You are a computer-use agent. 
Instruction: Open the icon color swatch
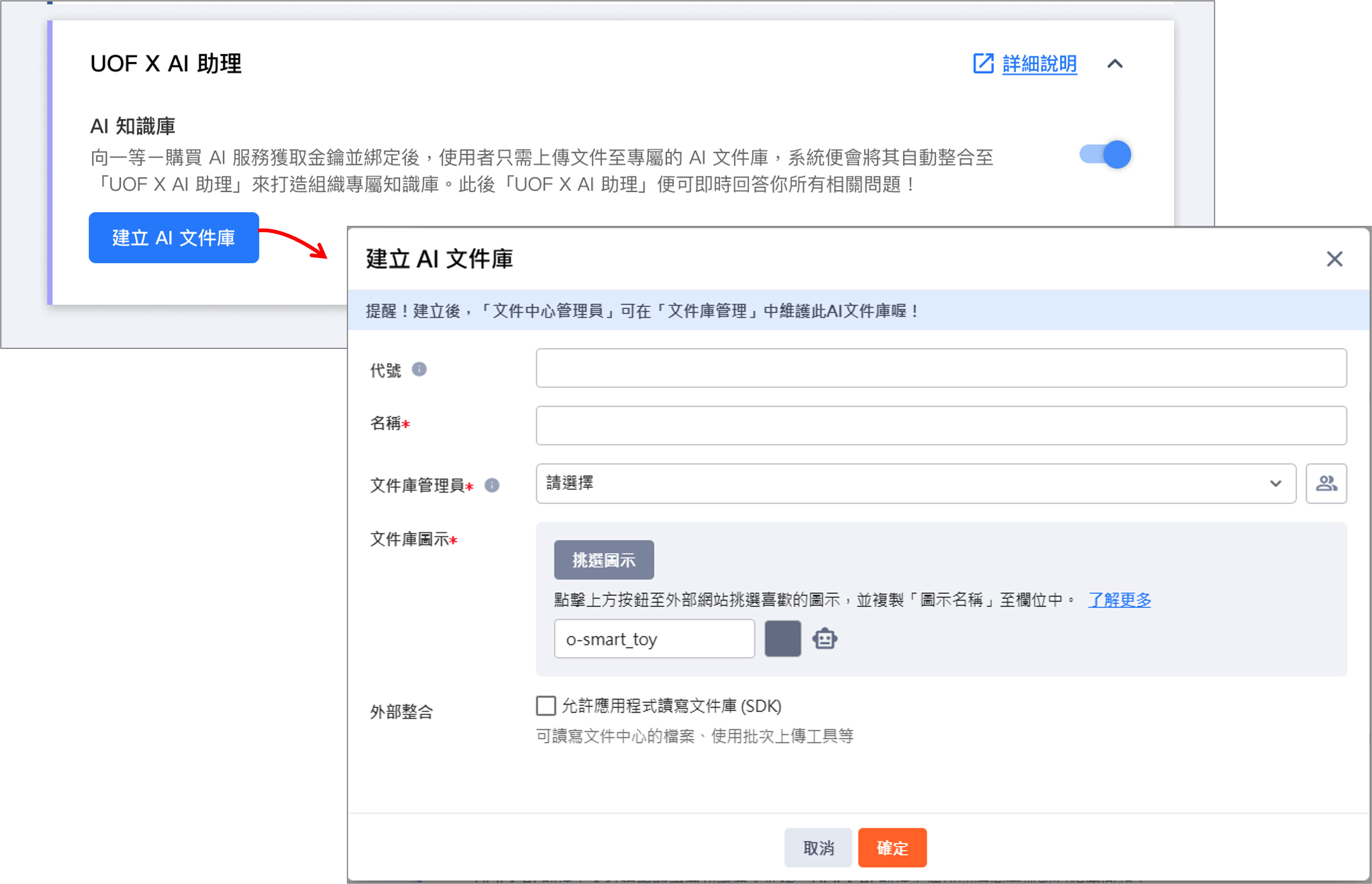[782, 638]
